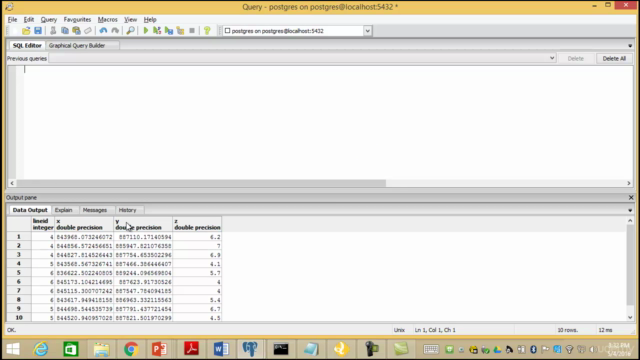Select History tab

click(x=127, y=210)
